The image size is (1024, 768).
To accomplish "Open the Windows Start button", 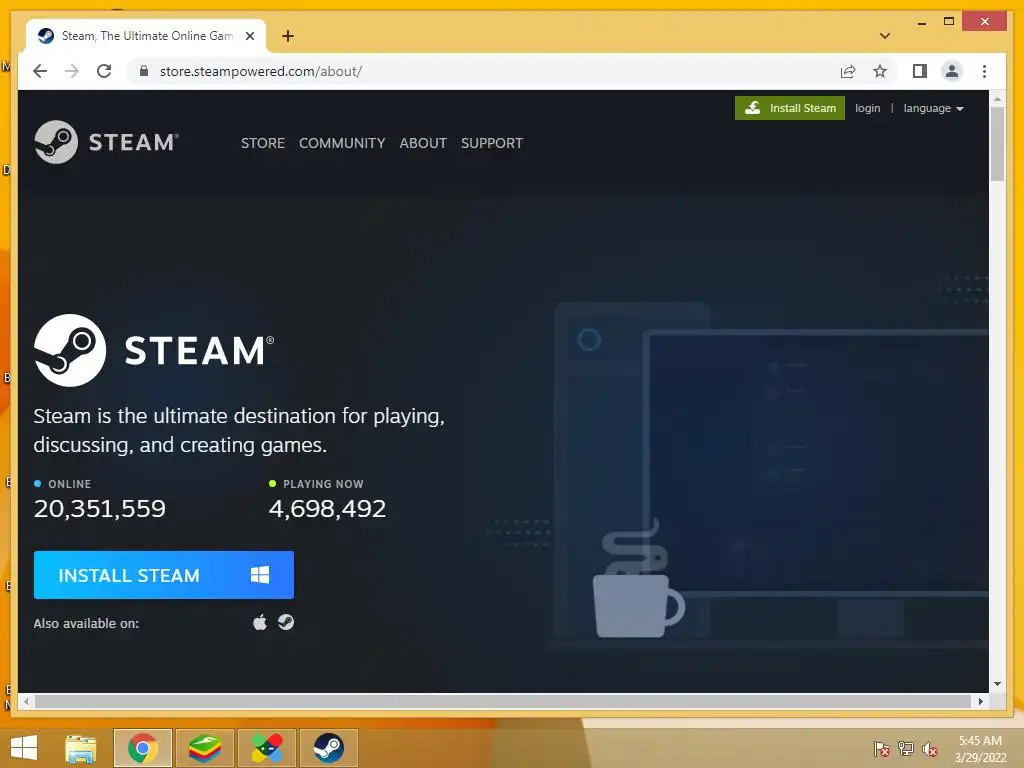I will [x=24, y=748].
